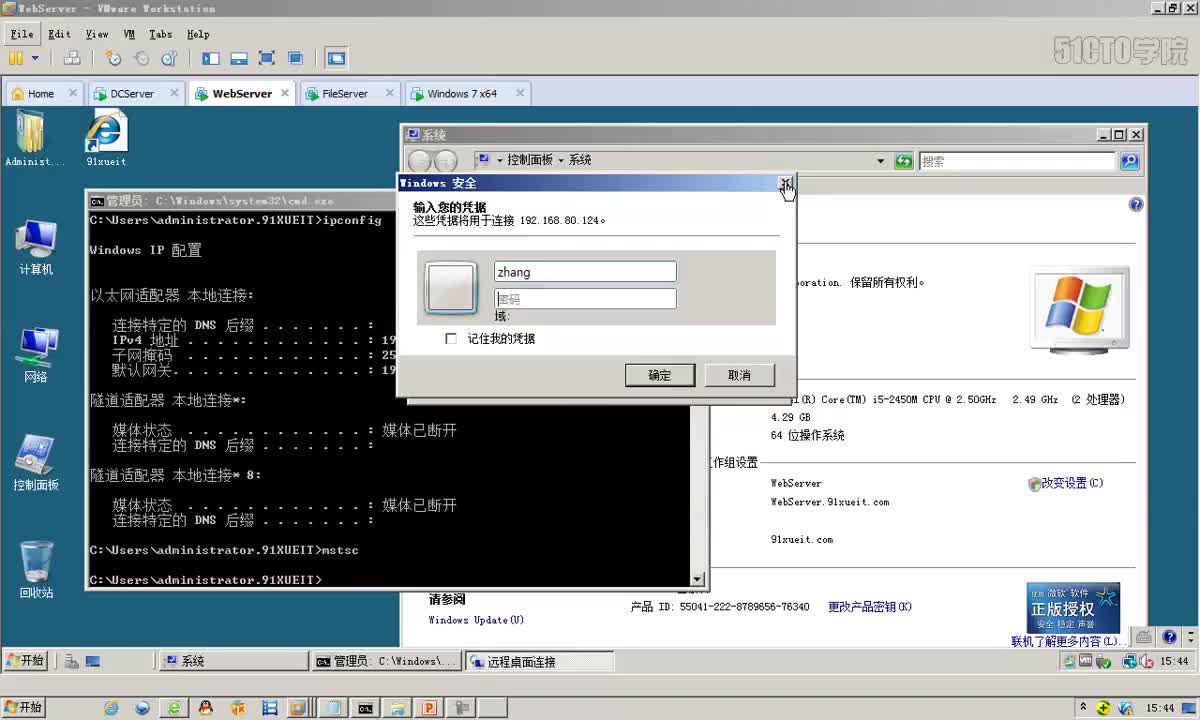The height and width of the screenshot is (720, 1200).
Task: Select 远程桌面连接 in the guest taskbar
Action: [x=540, y=661]
